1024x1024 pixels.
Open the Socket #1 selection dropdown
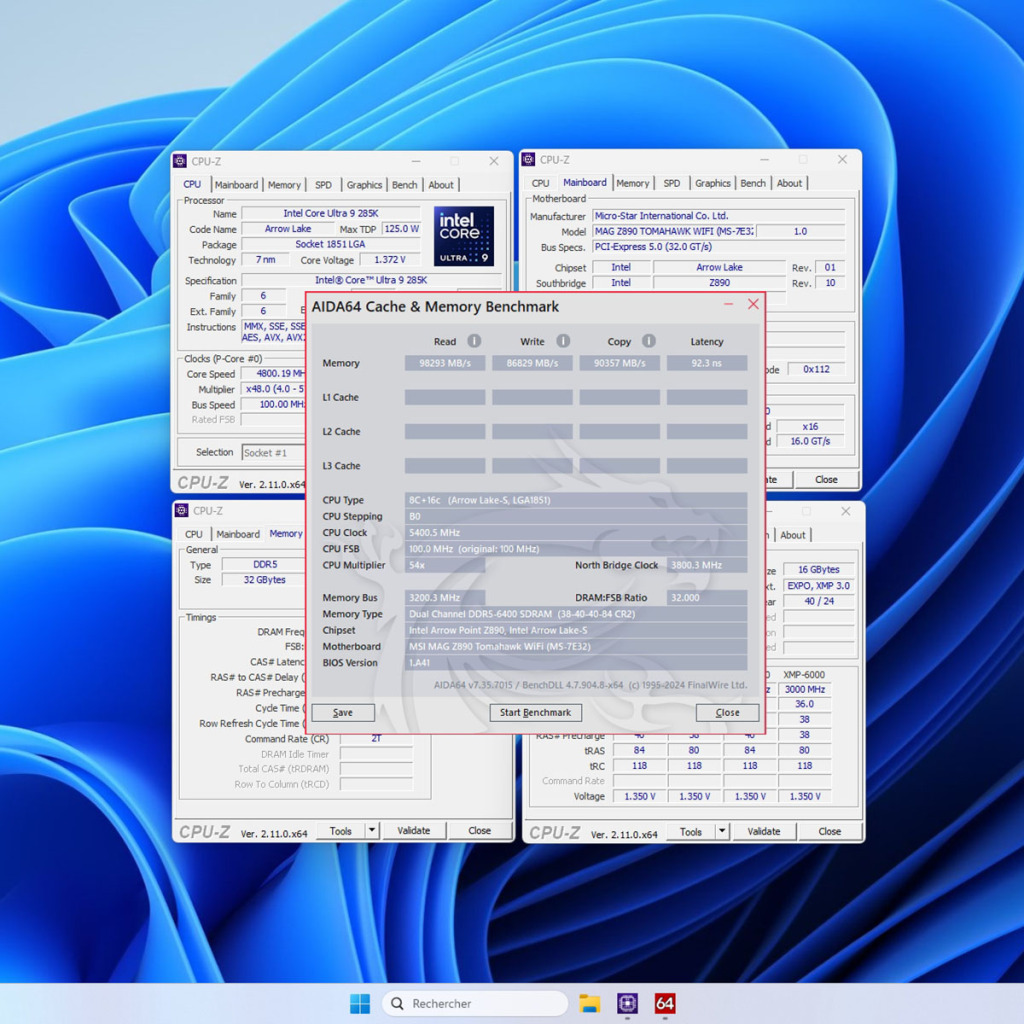pos(274,453)
